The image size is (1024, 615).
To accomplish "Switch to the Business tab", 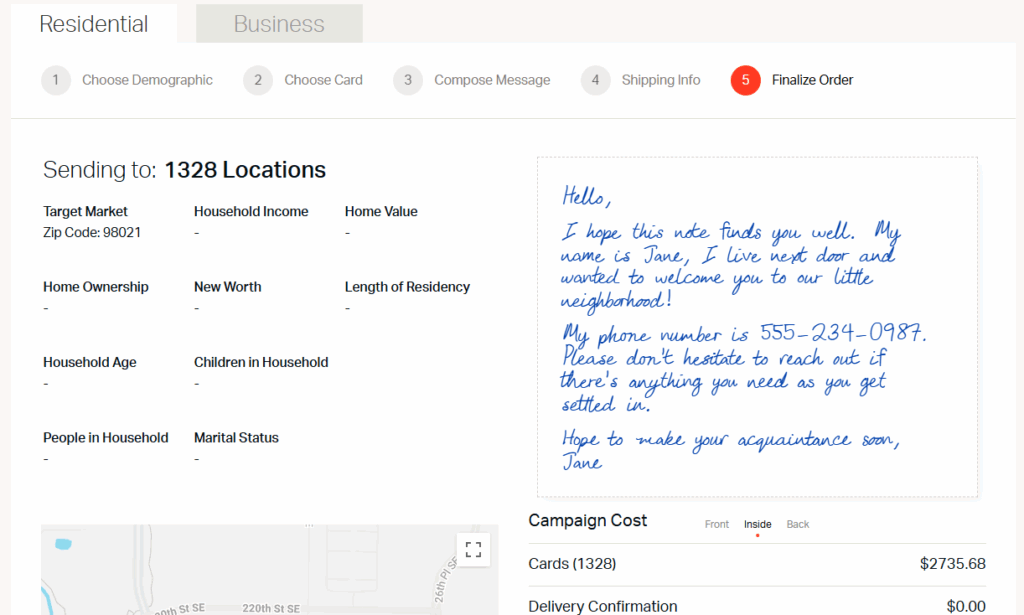I will 278,23.
